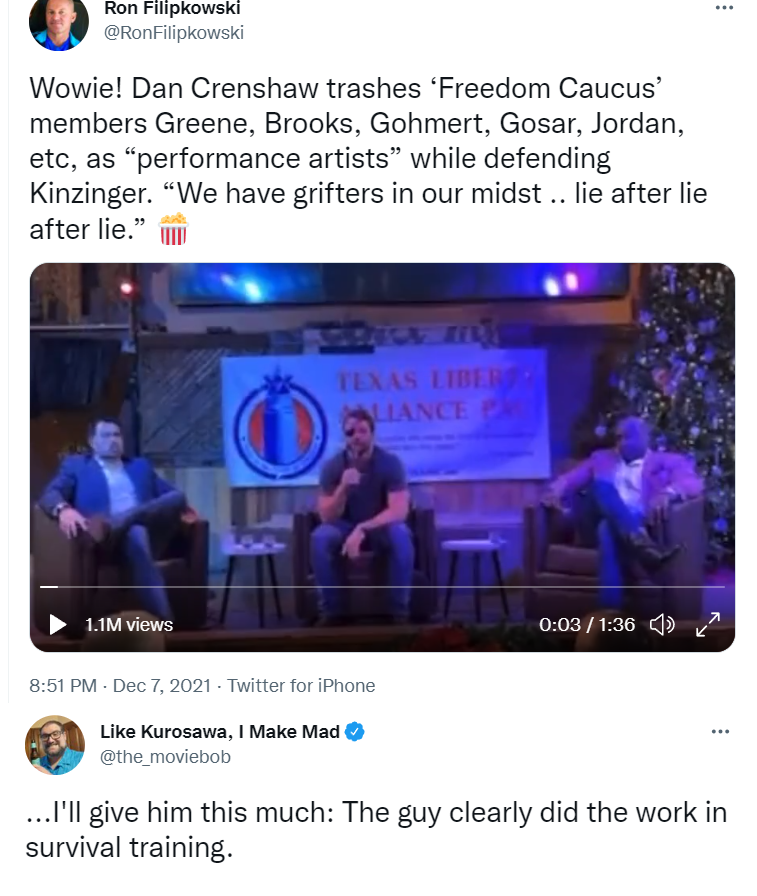Click the Twitter for iPhone source link
The image size is (757, 896).
pos(301,685)
